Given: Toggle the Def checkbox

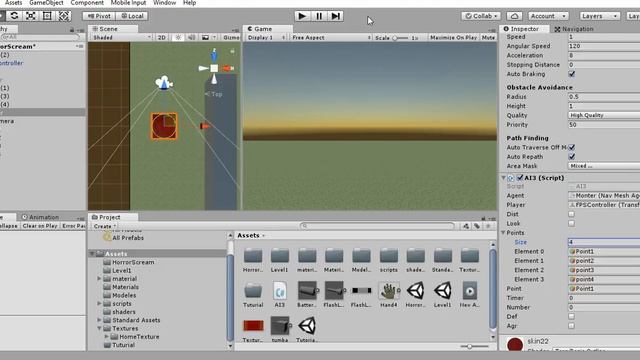Looking at the screenshot, I should (x=571, y=316).
